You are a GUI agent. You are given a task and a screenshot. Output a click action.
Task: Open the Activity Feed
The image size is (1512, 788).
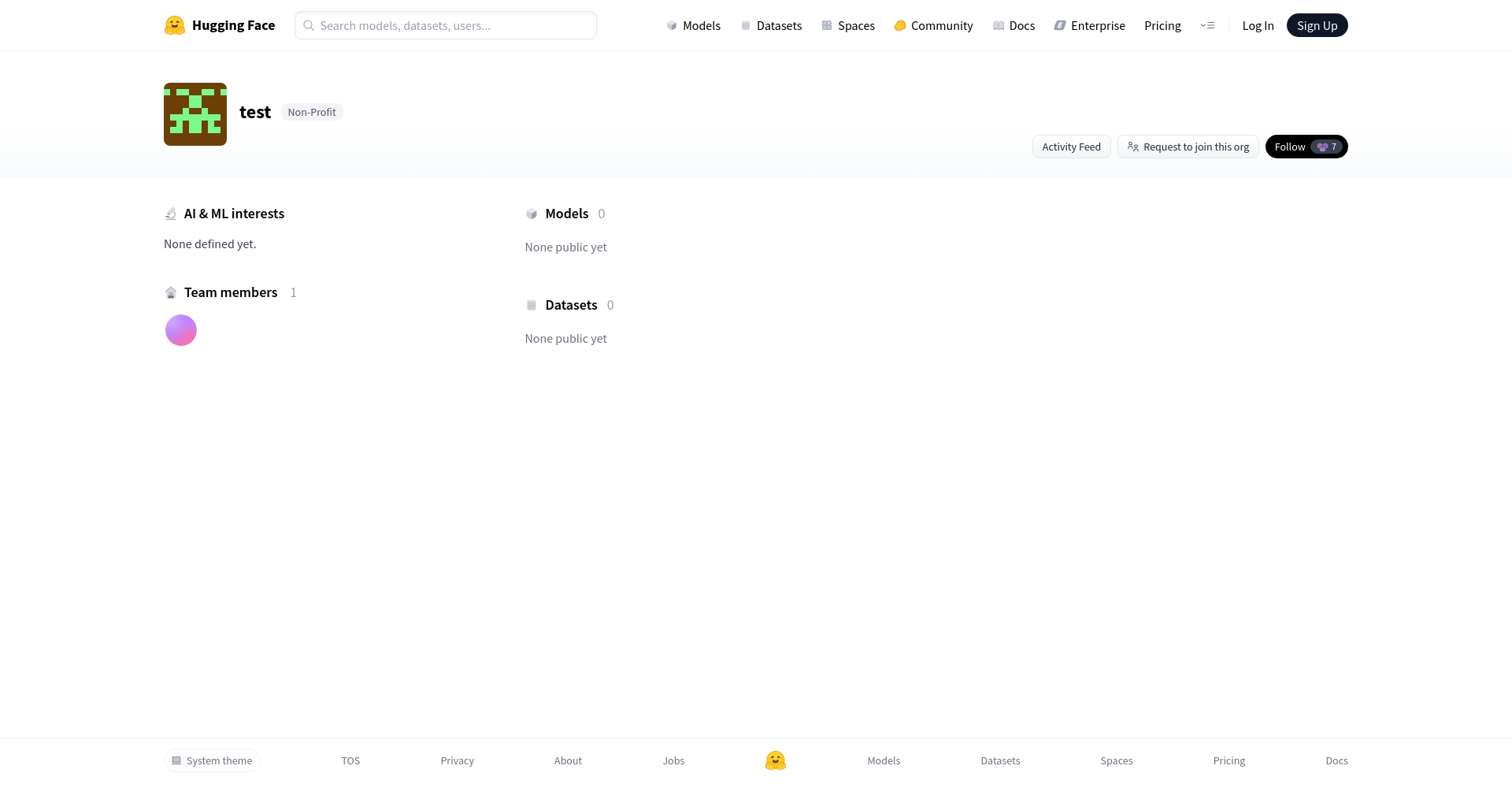[1071, 147]
